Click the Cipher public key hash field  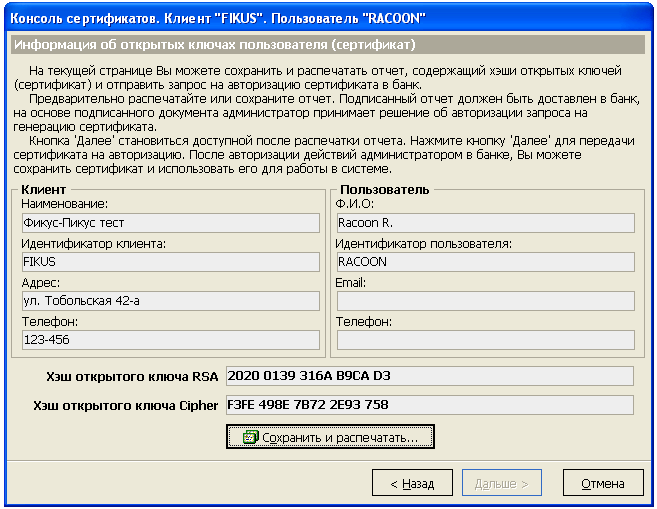pos(430,405)
